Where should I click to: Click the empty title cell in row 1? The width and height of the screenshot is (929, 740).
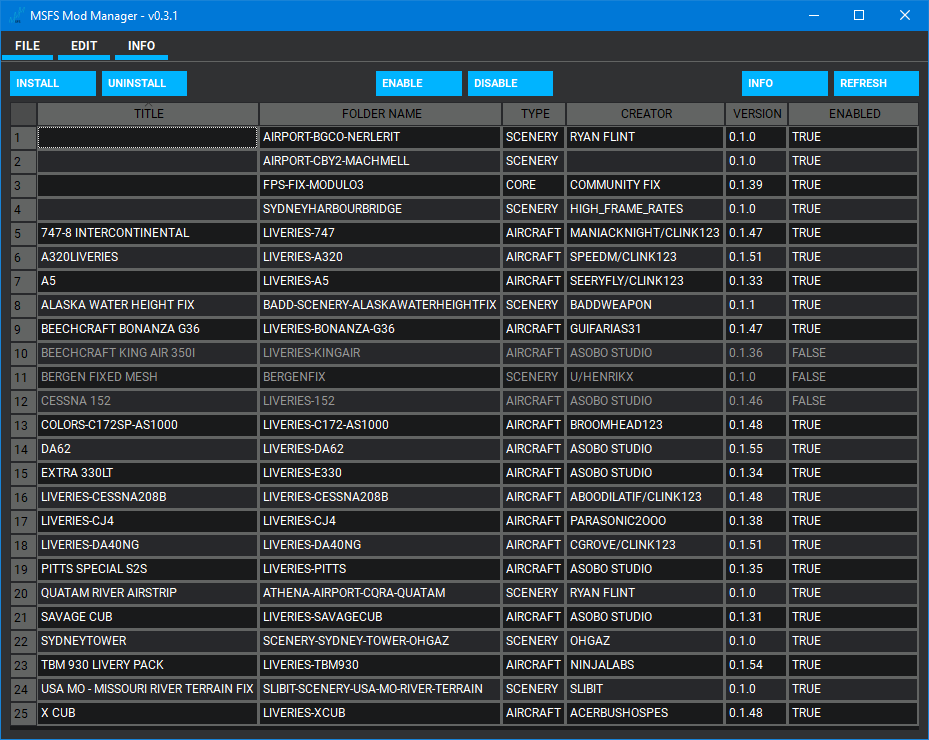coord(148,137)
